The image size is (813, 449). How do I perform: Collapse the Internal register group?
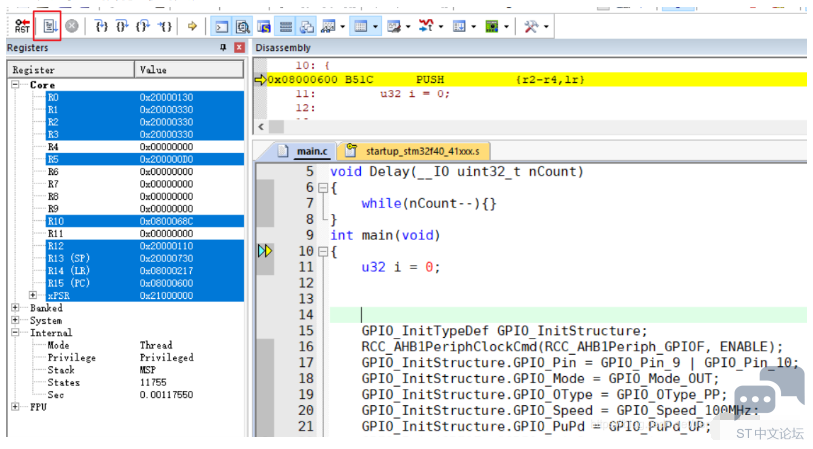16,332
